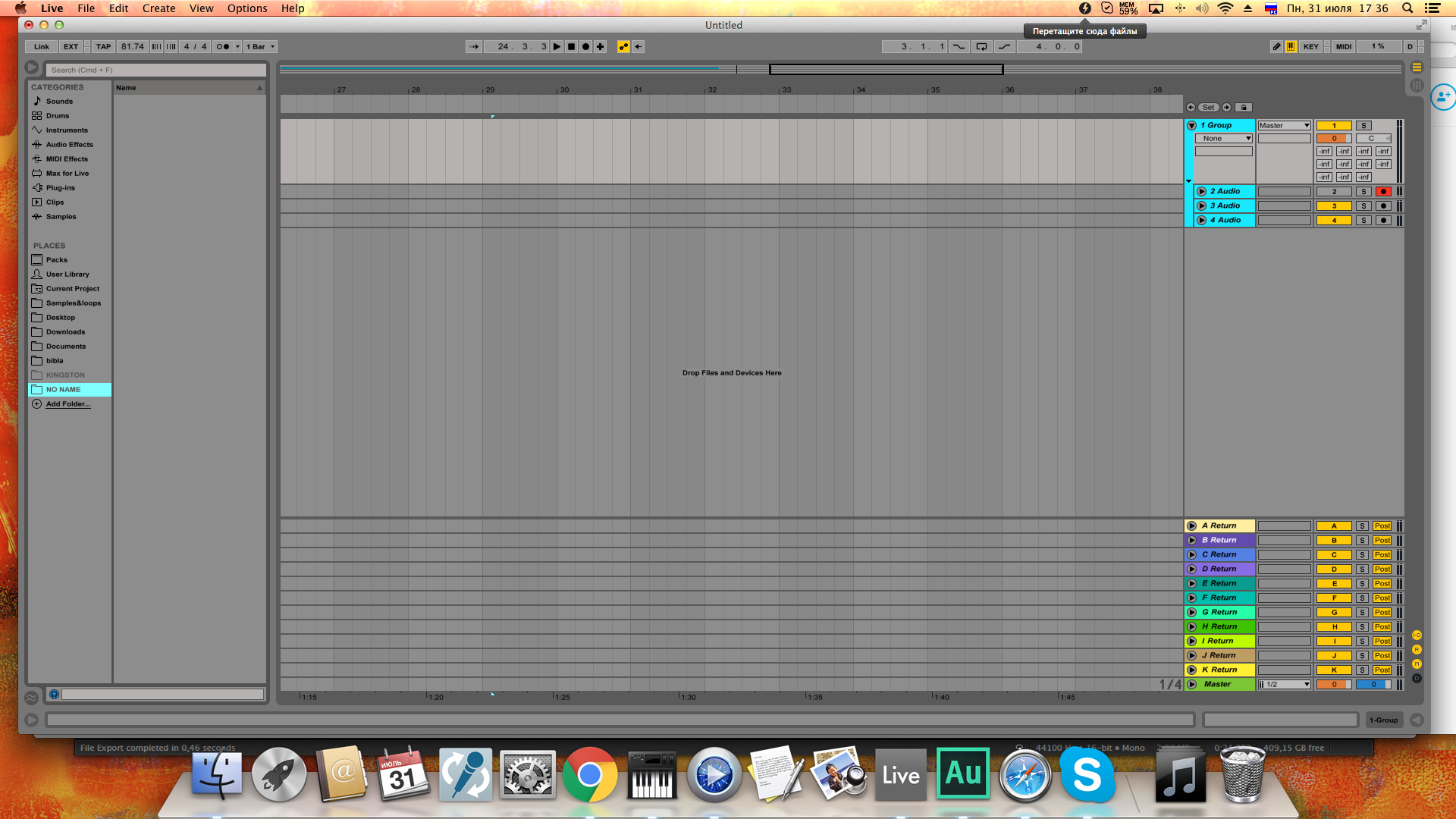Disarm recording on 2 Audio track
Image resolution: width=1456 pixels, height=819 pixels.
pyautogui.click(x=1383, y=192)
